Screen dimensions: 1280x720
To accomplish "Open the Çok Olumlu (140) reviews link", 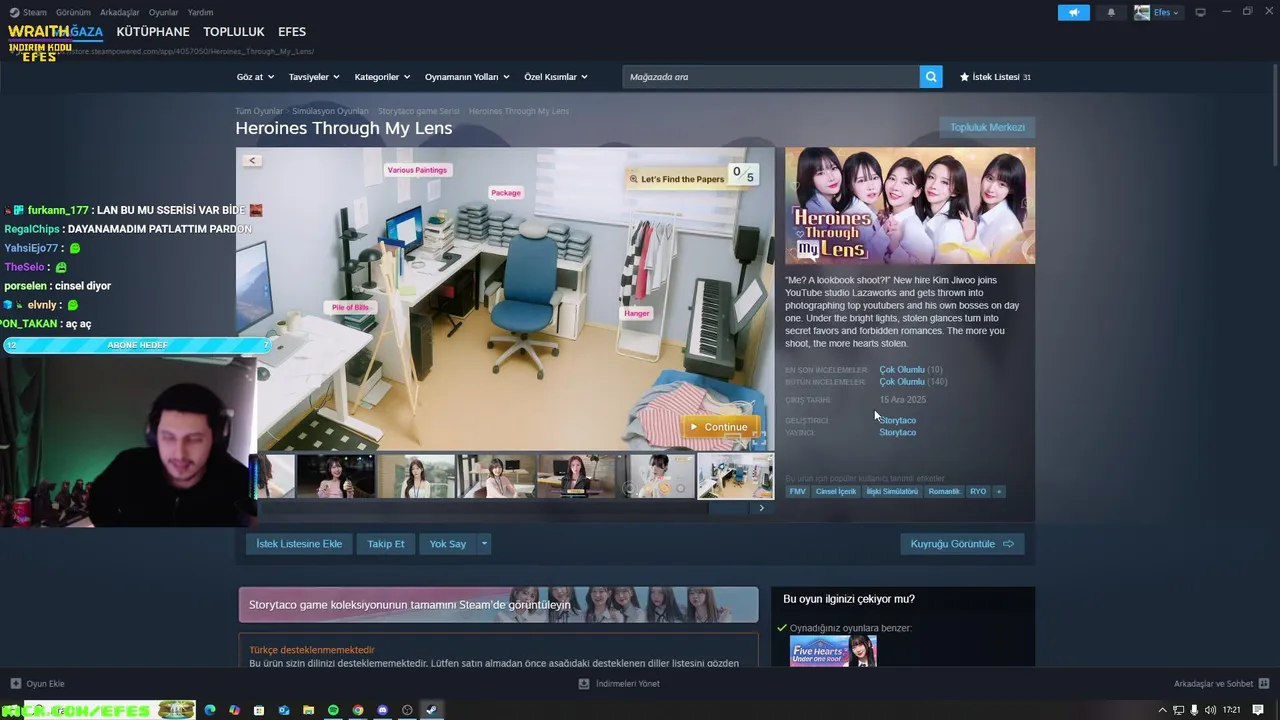I will [x=913, y=381].
